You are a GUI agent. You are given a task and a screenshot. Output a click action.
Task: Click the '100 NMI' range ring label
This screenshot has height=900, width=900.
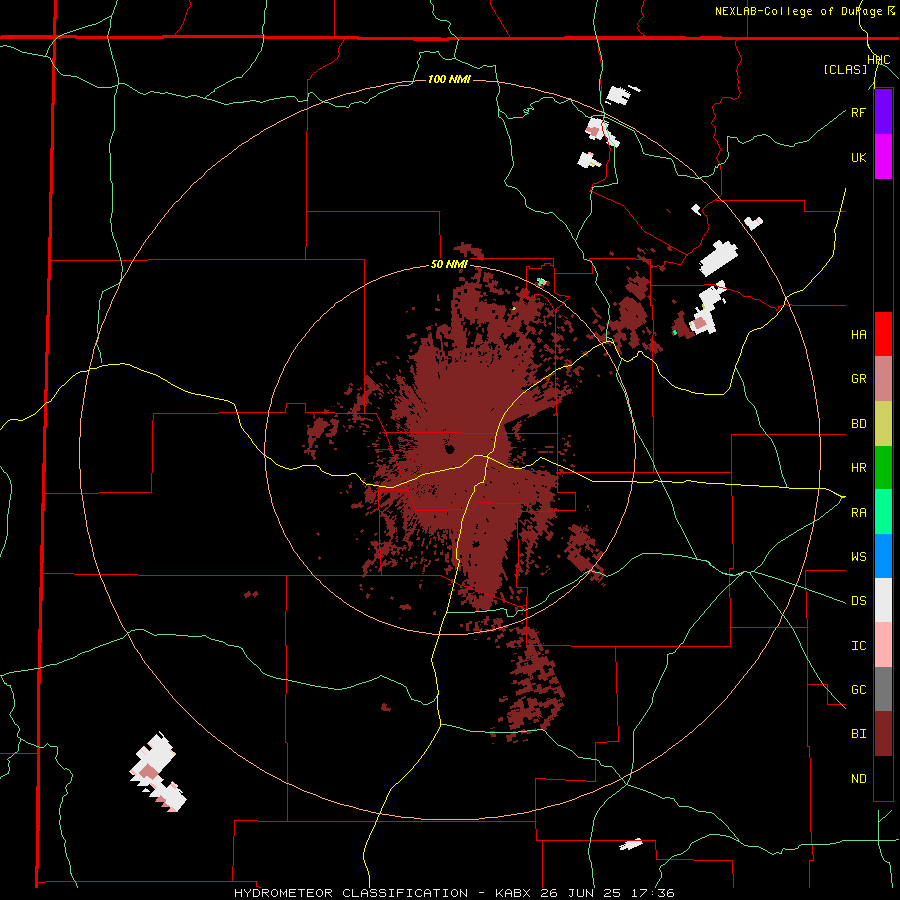449,79
